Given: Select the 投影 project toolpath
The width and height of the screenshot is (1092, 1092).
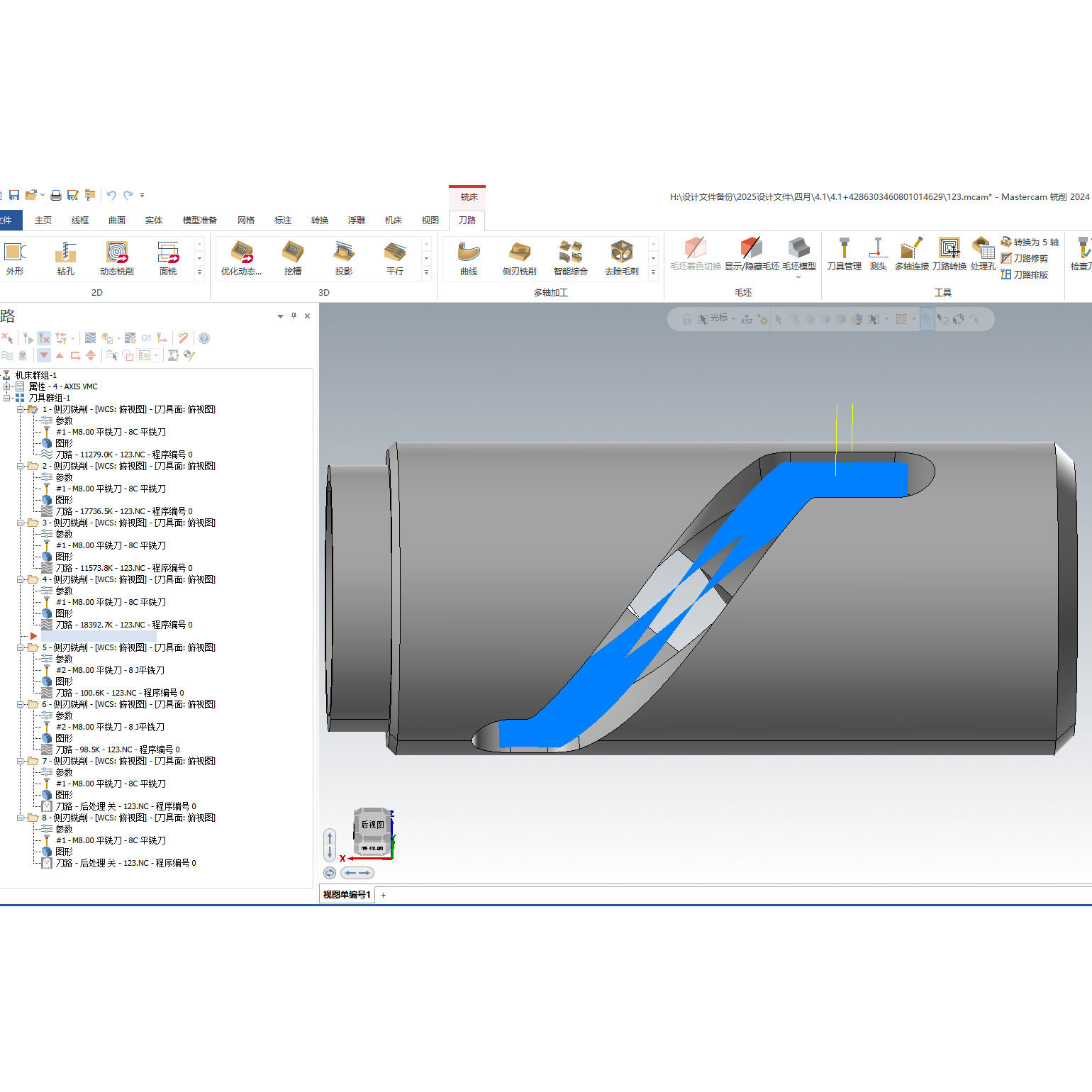Looking at the screenshot, I should pos(344,257).
